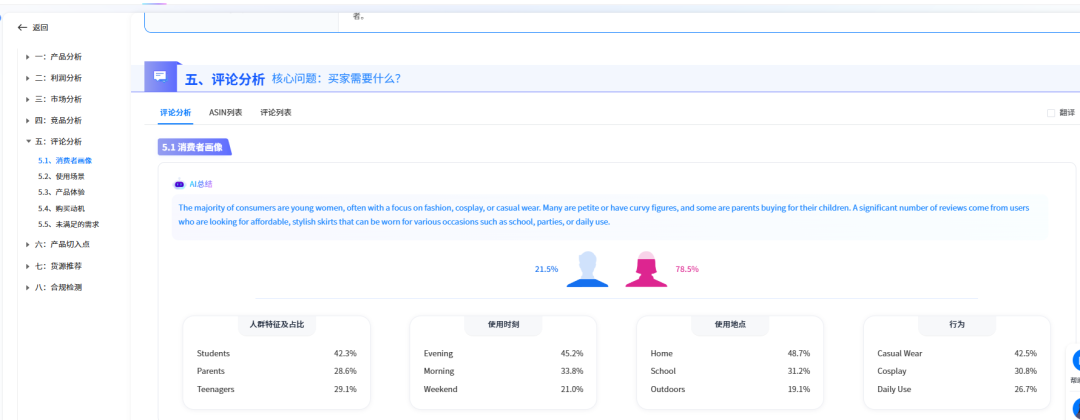Click the AI总结 robot icon

(x=179, y=185)
